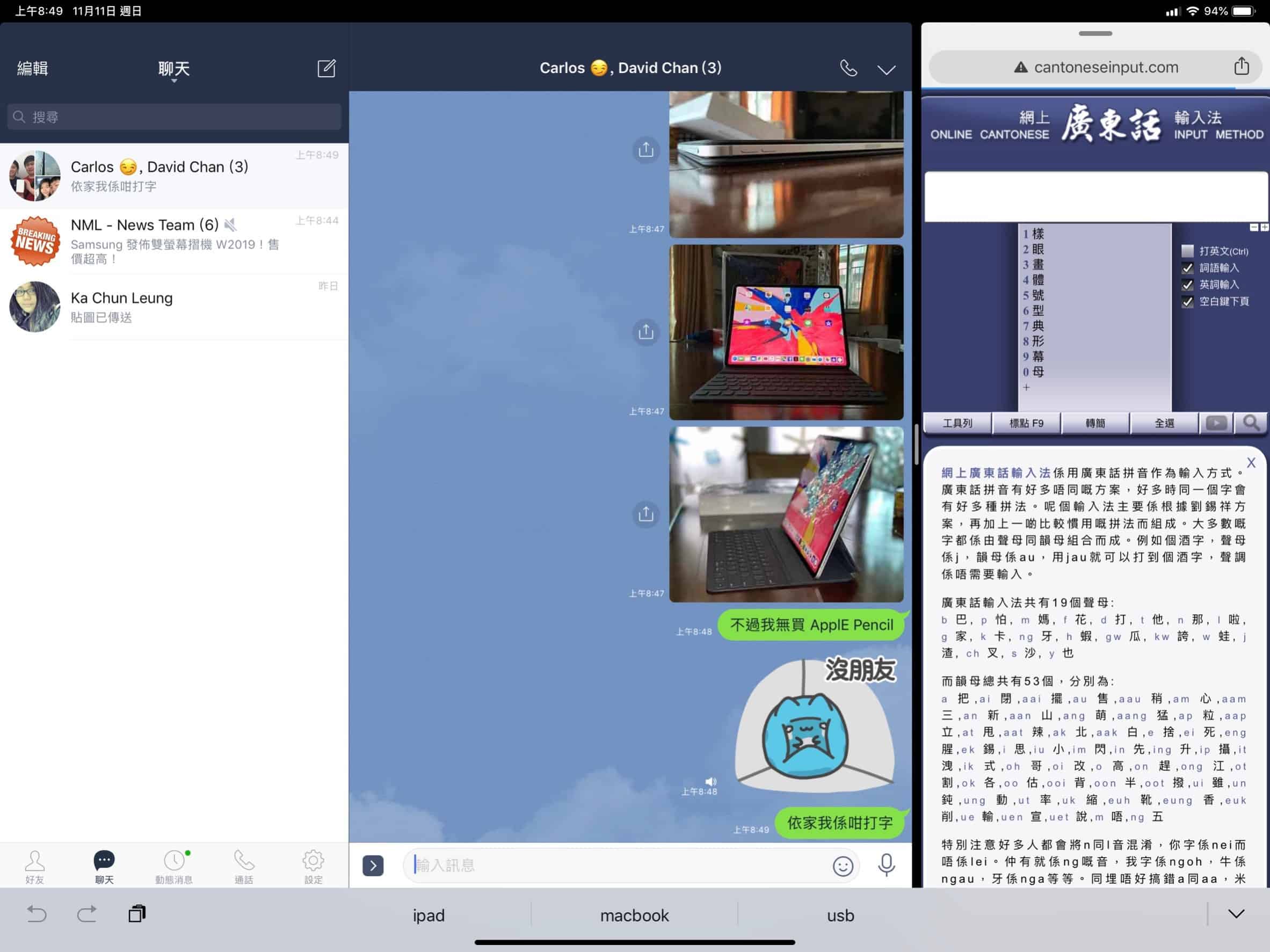Switch to the 動態消息 timeline tab
The height and width of the screenshot is (952, 1270).
(x=174, y=867)
